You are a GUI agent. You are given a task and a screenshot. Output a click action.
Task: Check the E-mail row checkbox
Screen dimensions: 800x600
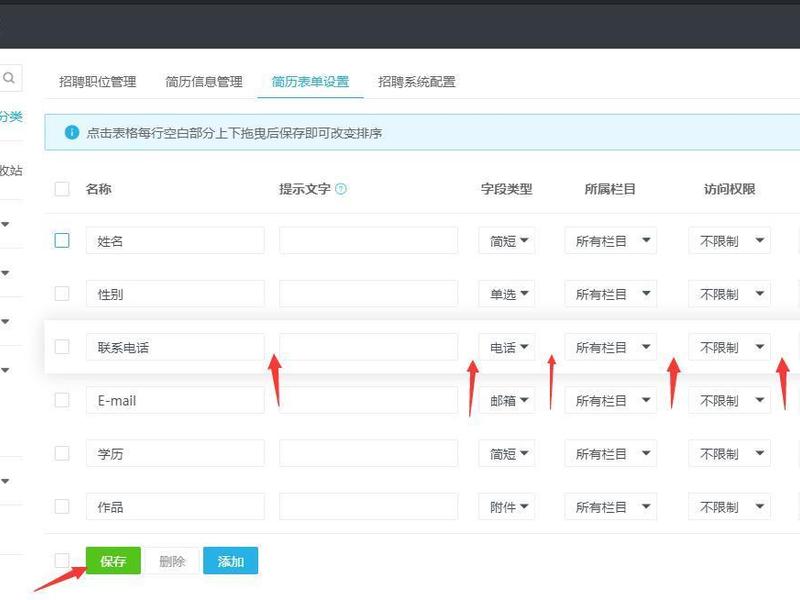[62, 400]
